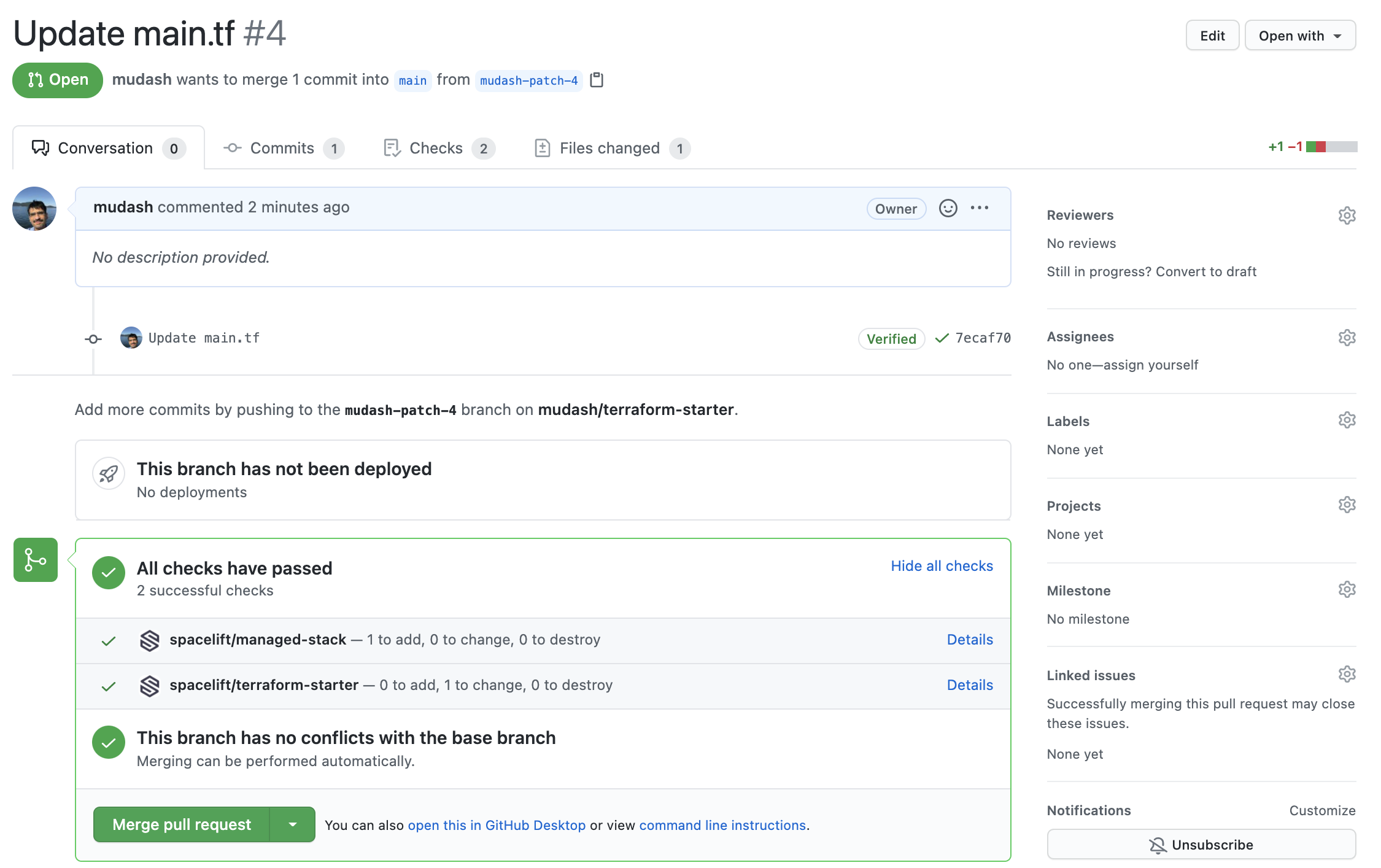Screen dimensions: 1381x868
Task: Click the Reviewers gear icon
Action: tap(1347, 215)
